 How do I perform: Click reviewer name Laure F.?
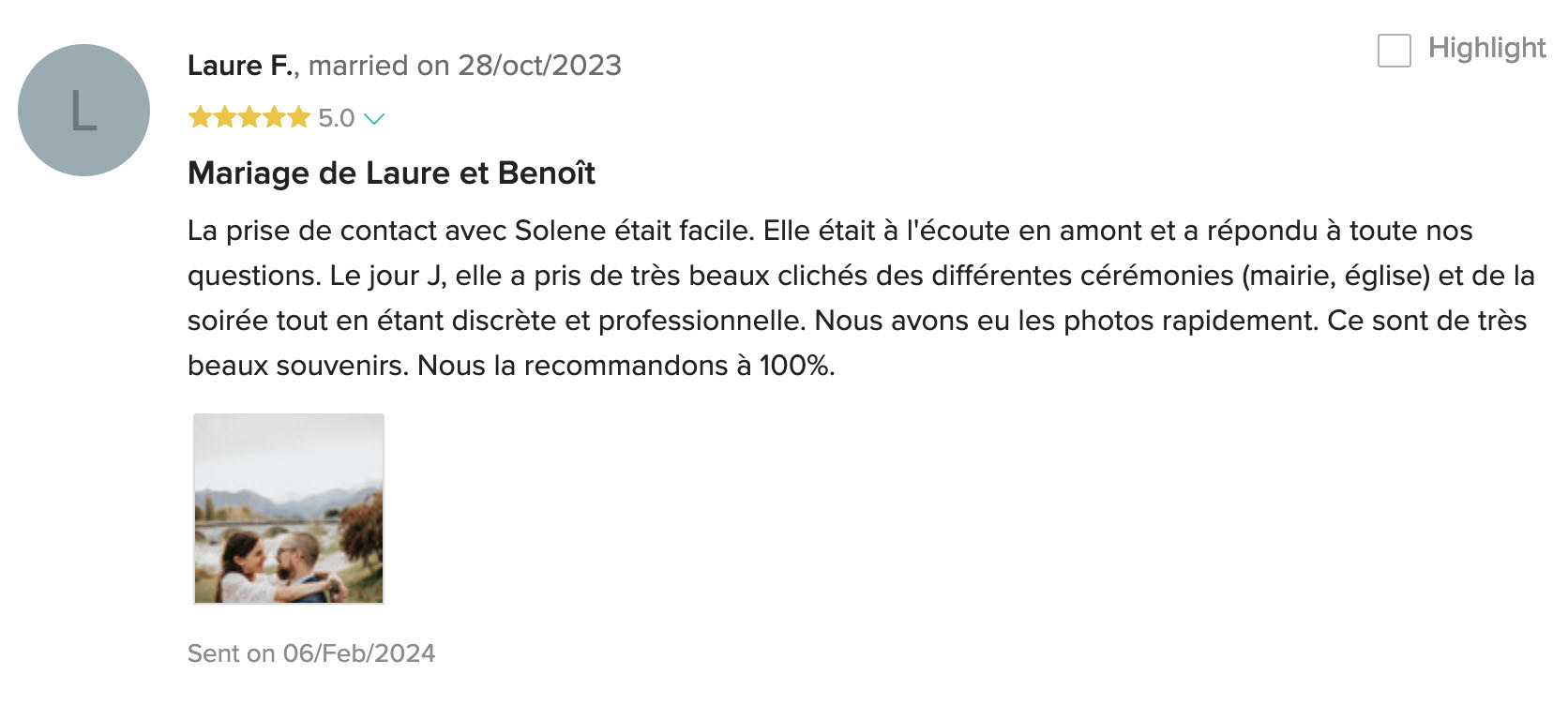pos(241,66)
